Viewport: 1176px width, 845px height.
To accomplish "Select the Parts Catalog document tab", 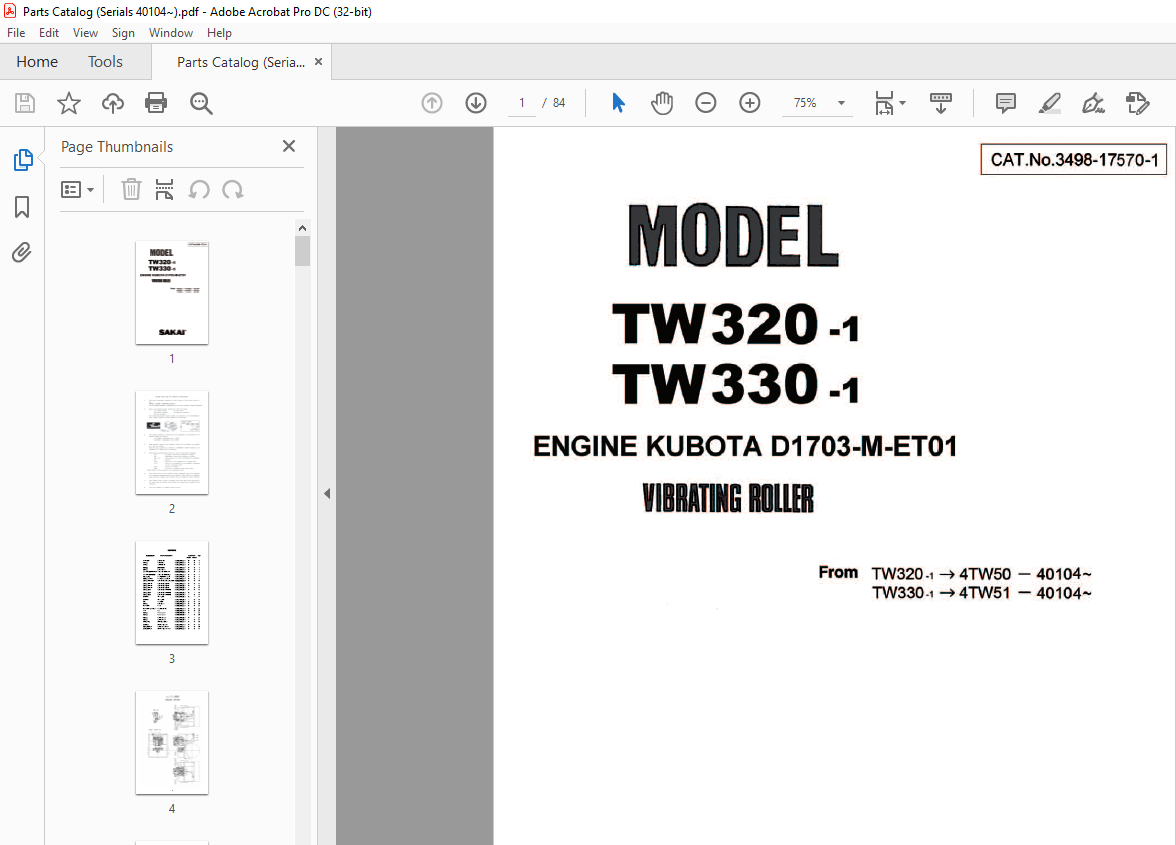I will [241, 62].
